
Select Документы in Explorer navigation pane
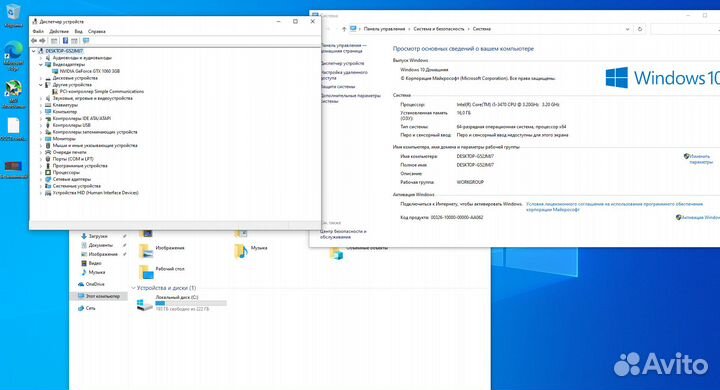point(101,245)
